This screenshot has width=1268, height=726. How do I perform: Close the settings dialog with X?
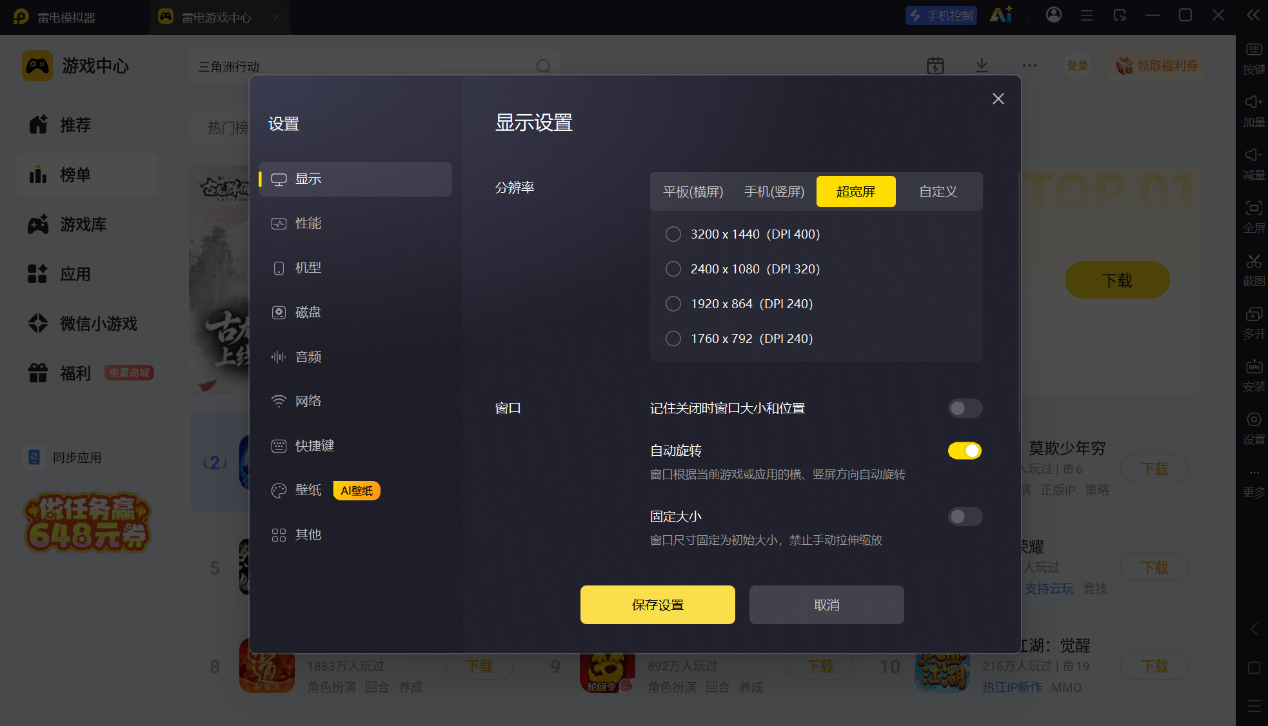click(998, 98)
